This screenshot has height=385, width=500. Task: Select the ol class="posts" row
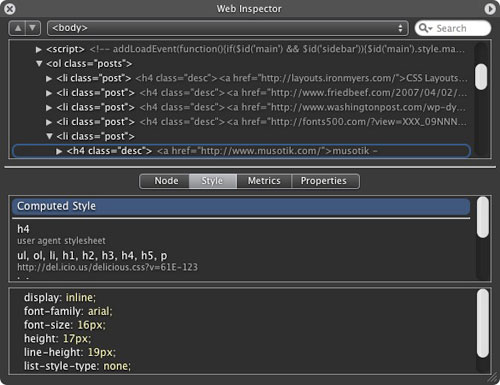pos(242,63)
